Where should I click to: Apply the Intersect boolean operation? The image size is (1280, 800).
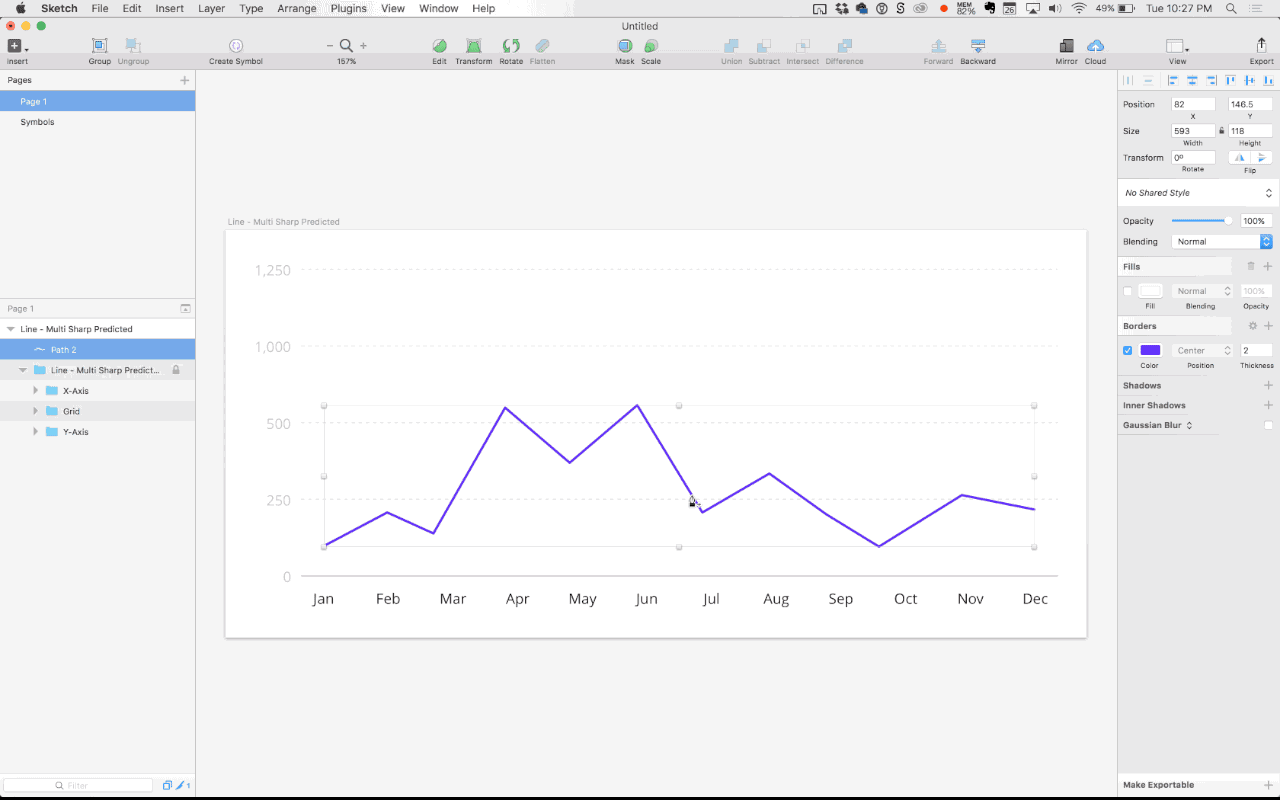(802, 46)
